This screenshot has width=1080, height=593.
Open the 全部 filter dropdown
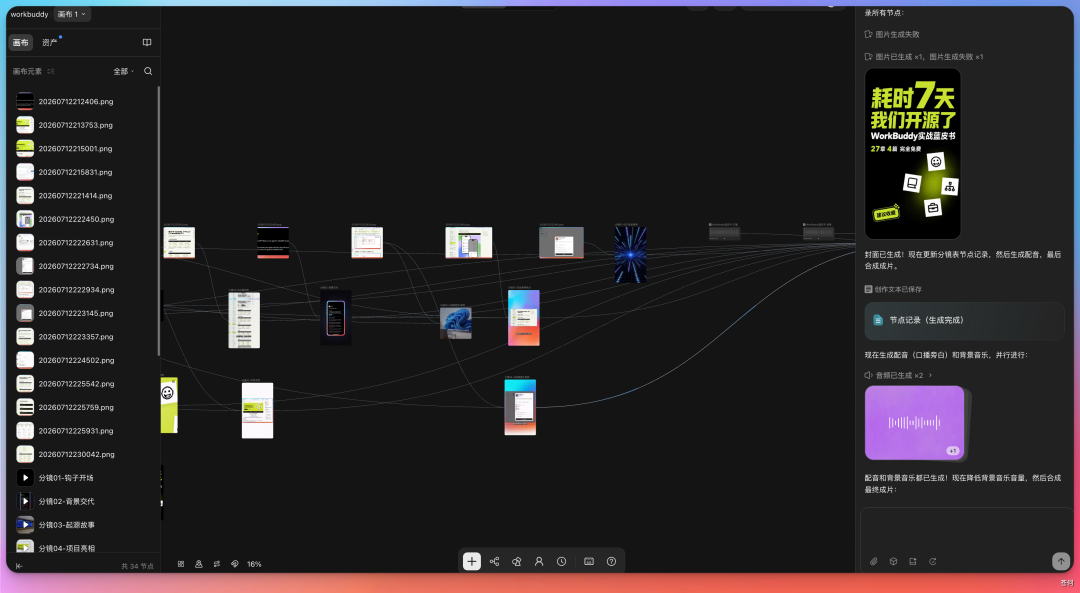124,71
